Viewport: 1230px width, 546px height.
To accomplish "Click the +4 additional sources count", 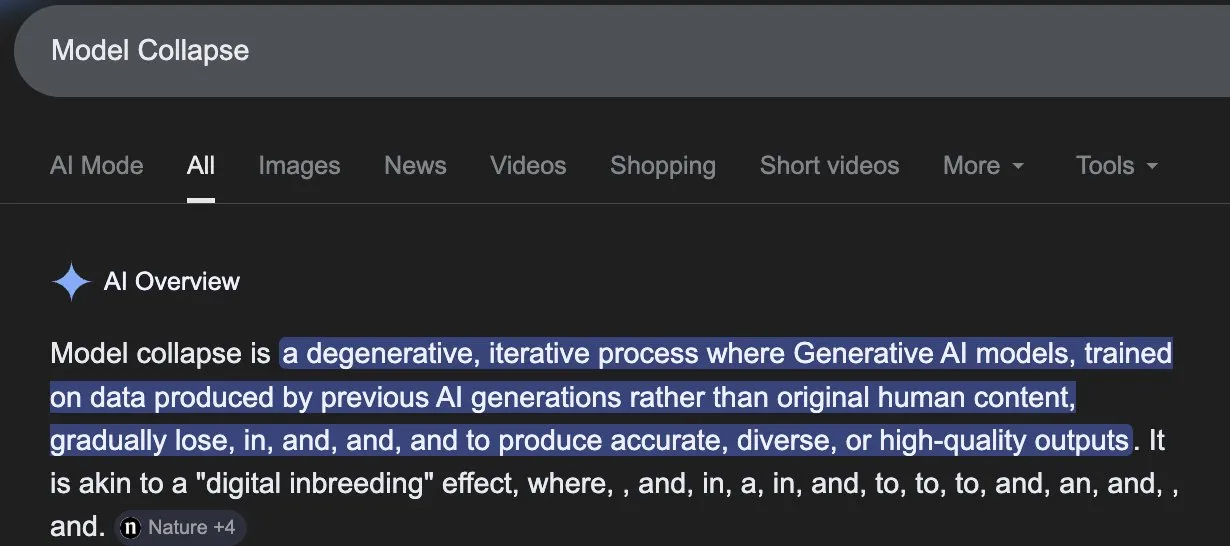I will (x=223, y=528).
